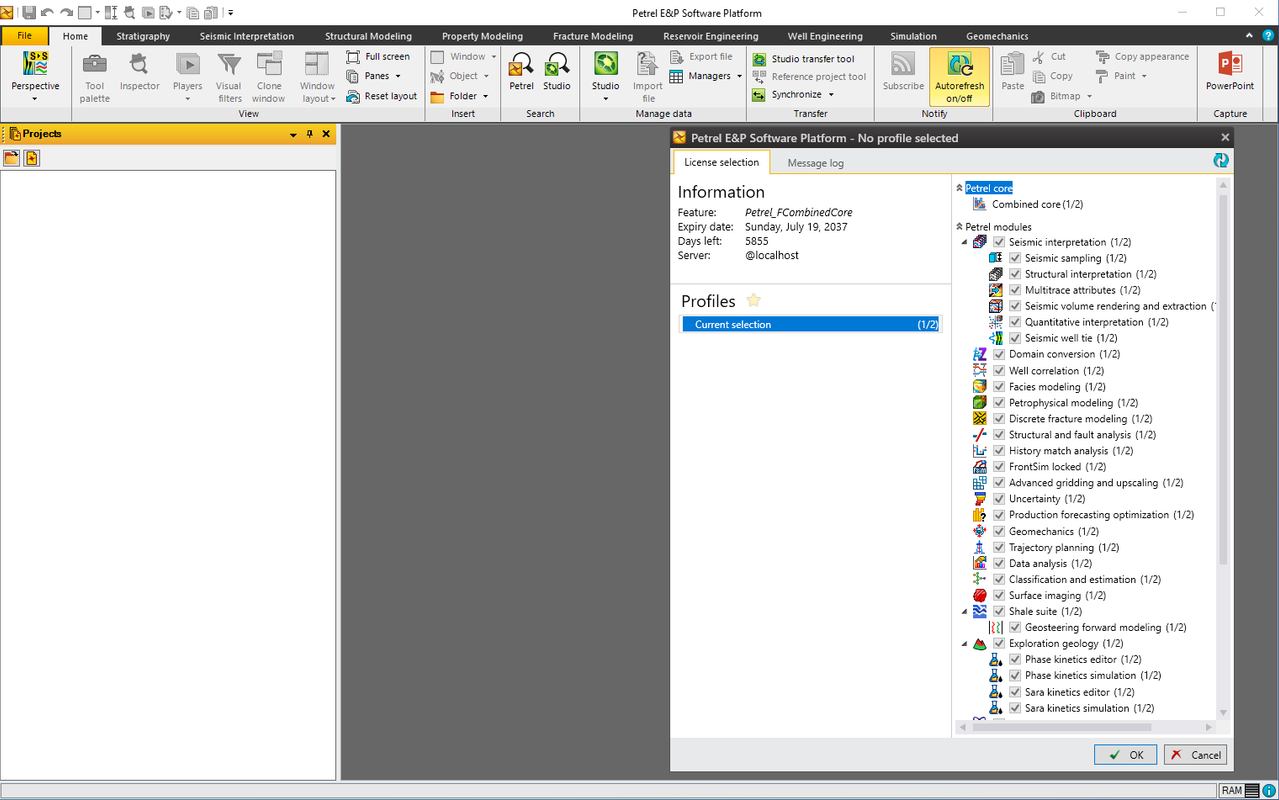Click the Cut command
The image size is (1279, 800).
[x=1049, y=57]
